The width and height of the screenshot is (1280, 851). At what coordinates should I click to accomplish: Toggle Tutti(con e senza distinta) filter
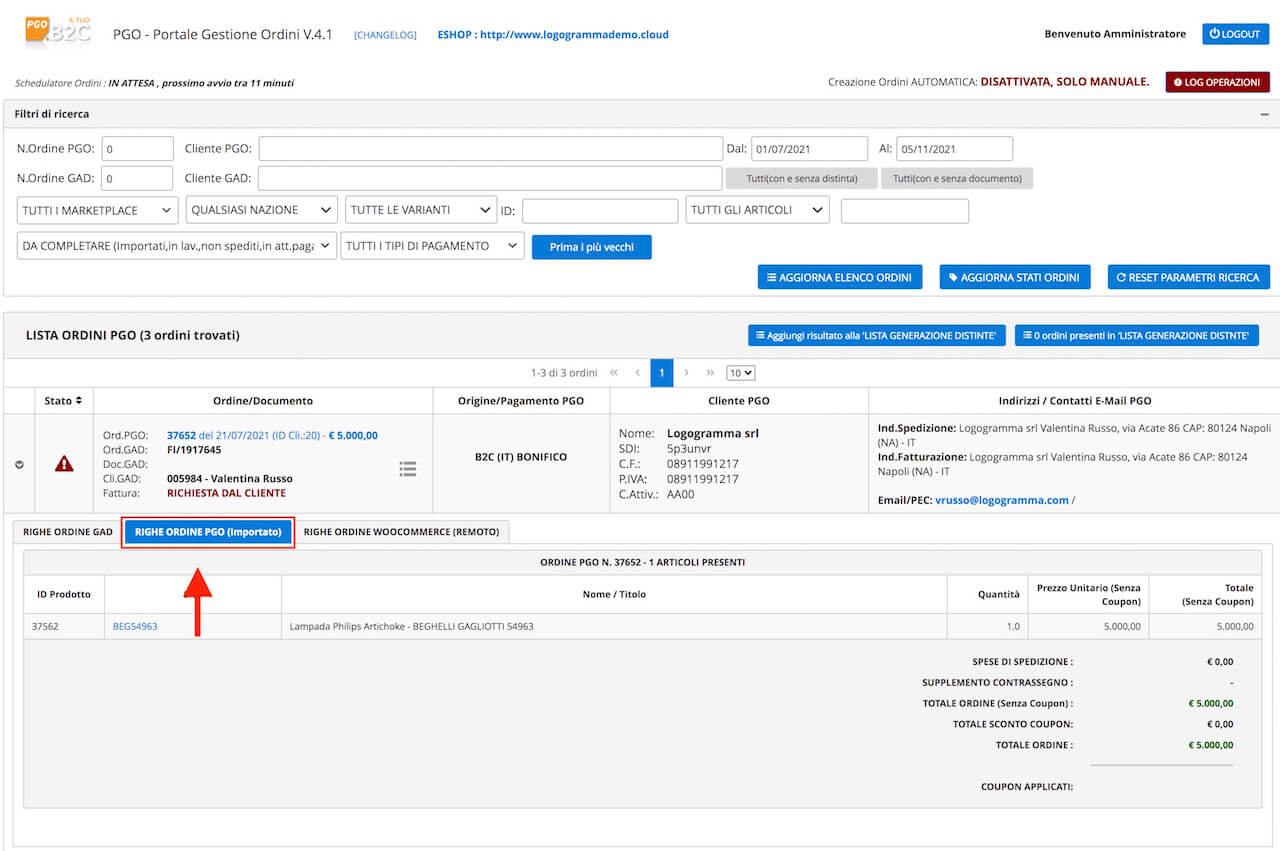click(802, 179)
